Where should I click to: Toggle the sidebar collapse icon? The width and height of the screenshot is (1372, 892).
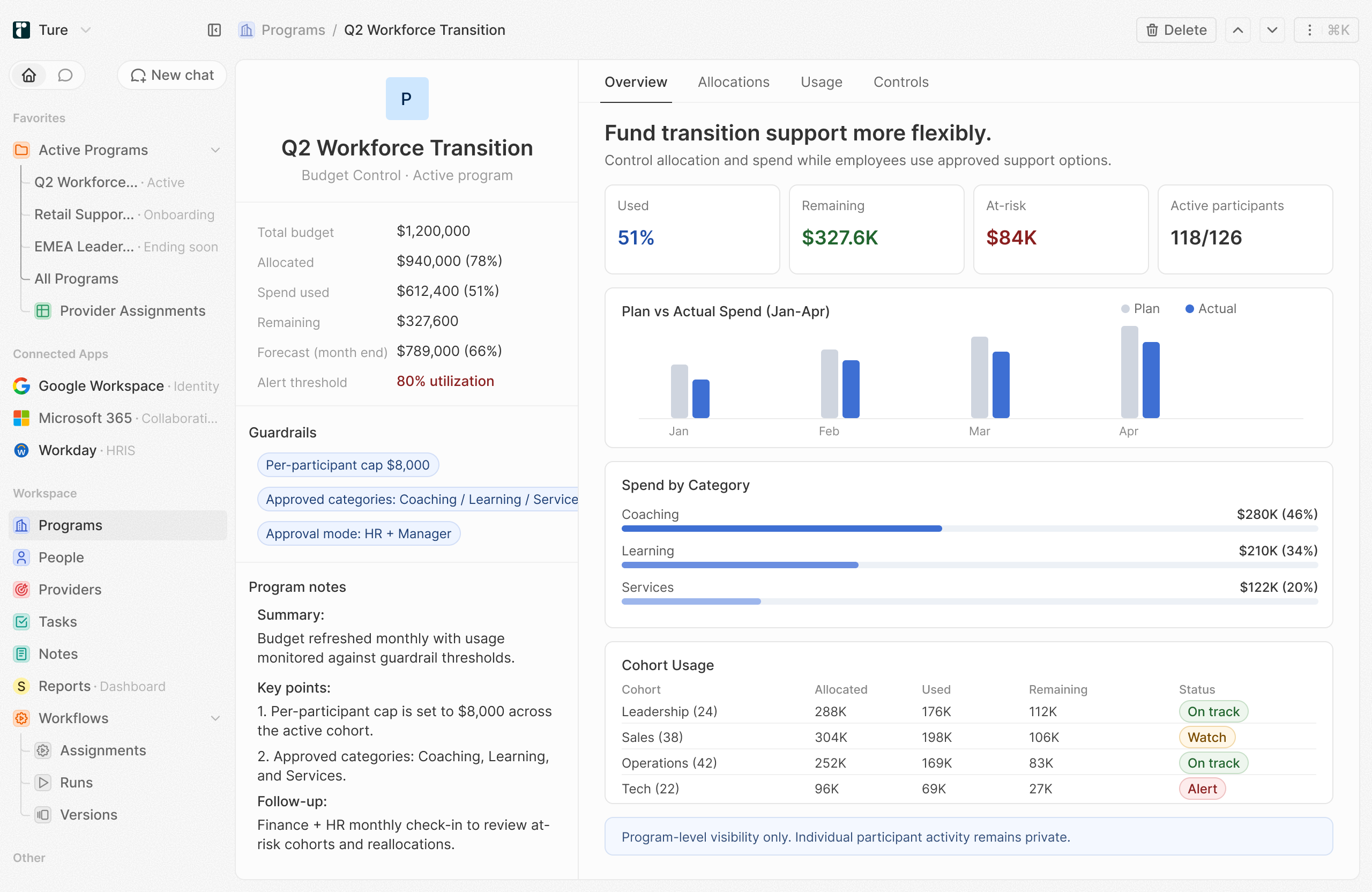point(214,30)
